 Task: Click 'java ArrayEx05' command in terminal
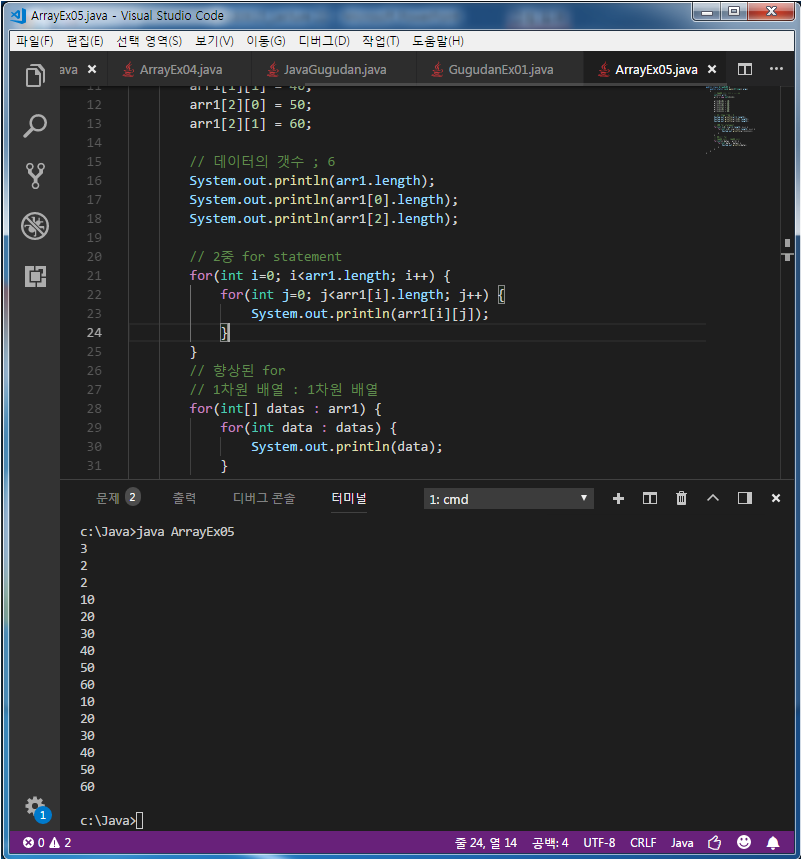[185, 531]
